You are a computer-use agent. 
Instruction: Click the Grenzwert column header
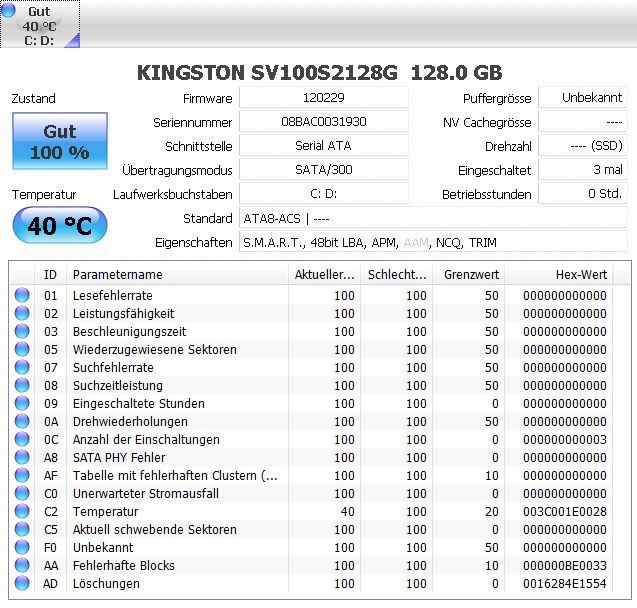469,275
